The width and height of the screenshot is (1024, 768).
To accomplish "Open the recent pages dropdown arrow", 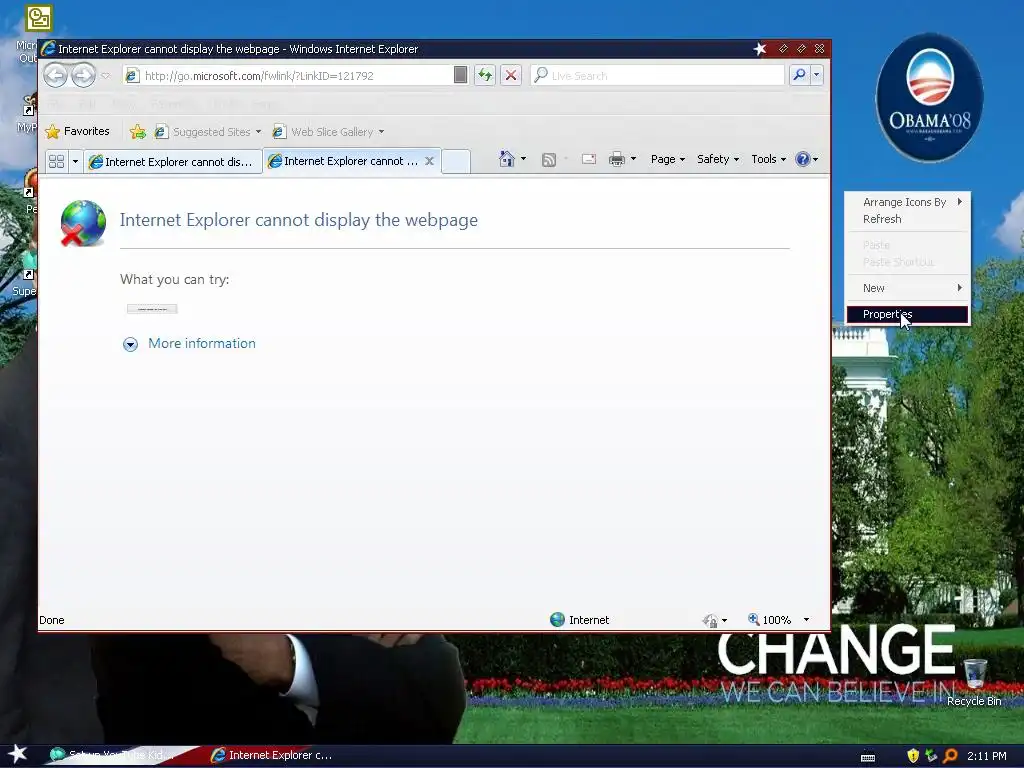I will click(106, 76).
